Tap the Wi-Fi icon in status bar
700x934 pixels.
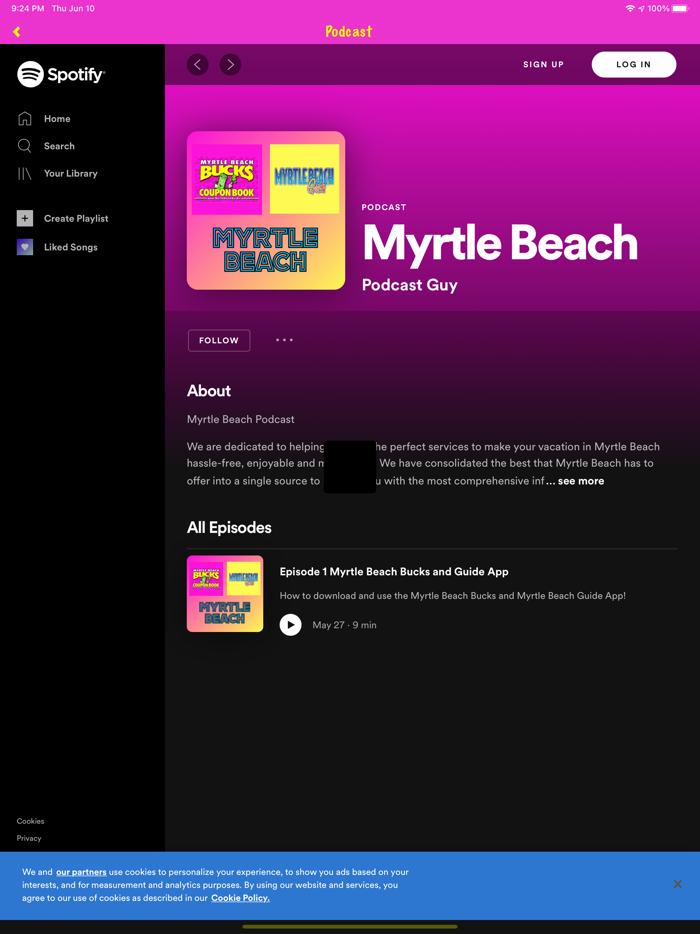630,8
